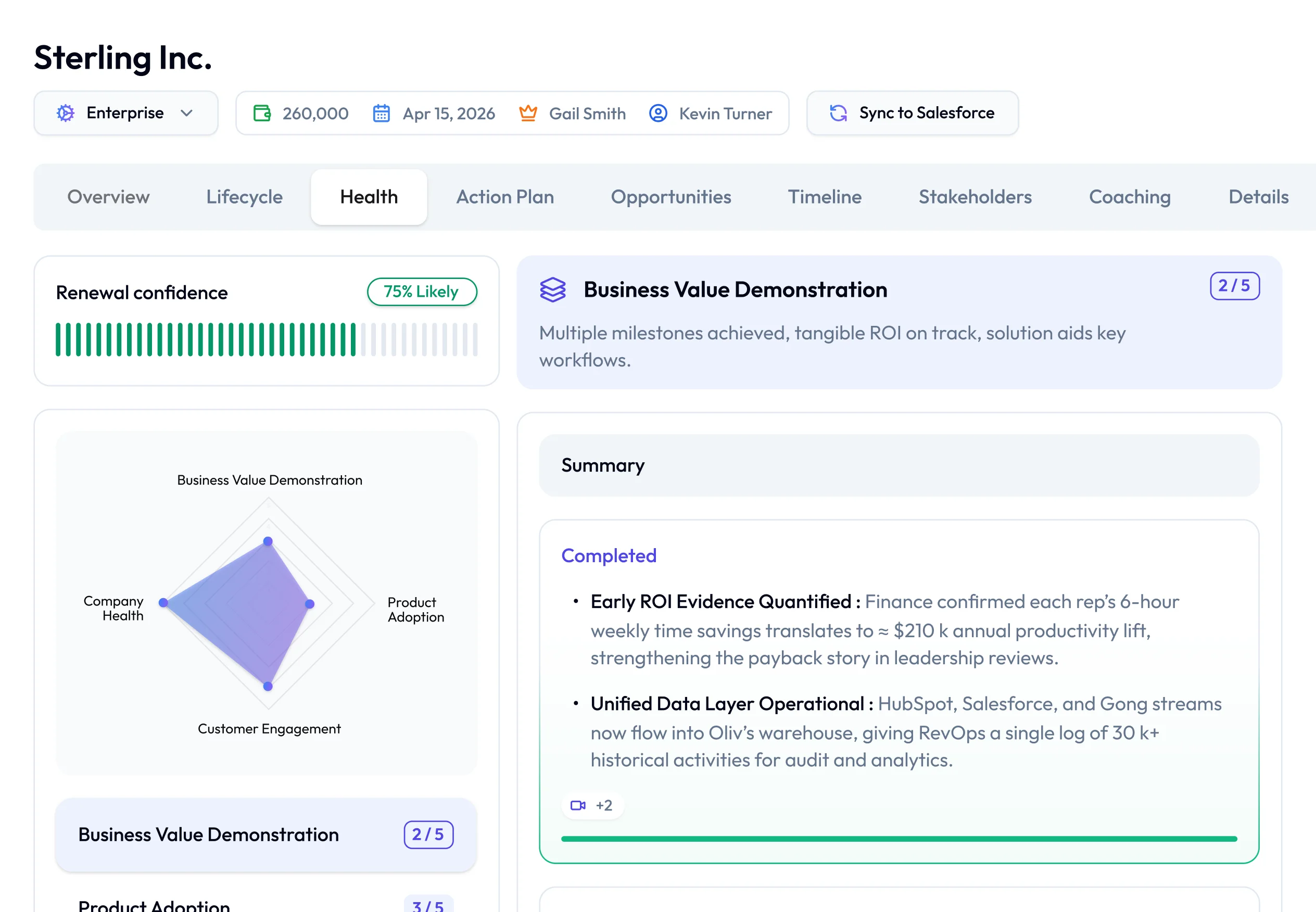
Task: Open the Opportunities tab
Action: coord(672,197)
